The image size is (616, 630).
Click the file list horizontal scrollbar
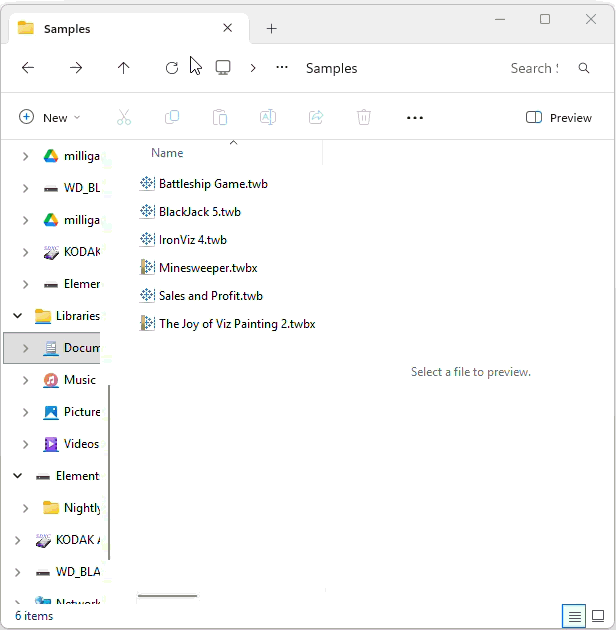pos(167,596)
